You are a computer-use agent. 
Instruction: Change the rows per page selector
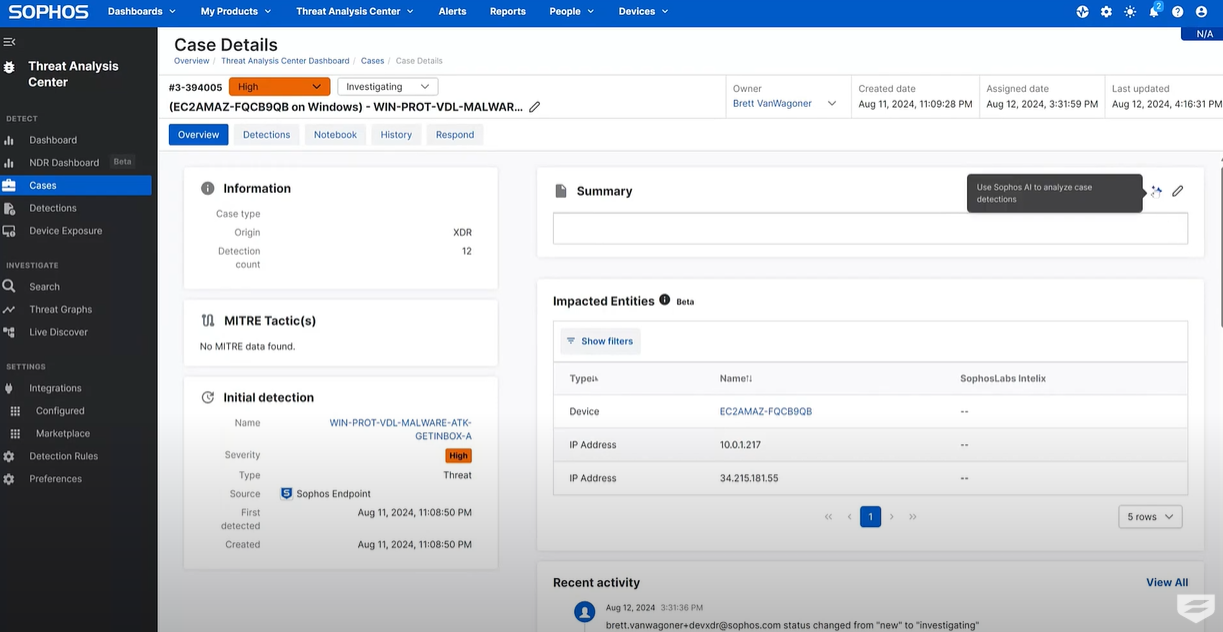point(1149,516)
